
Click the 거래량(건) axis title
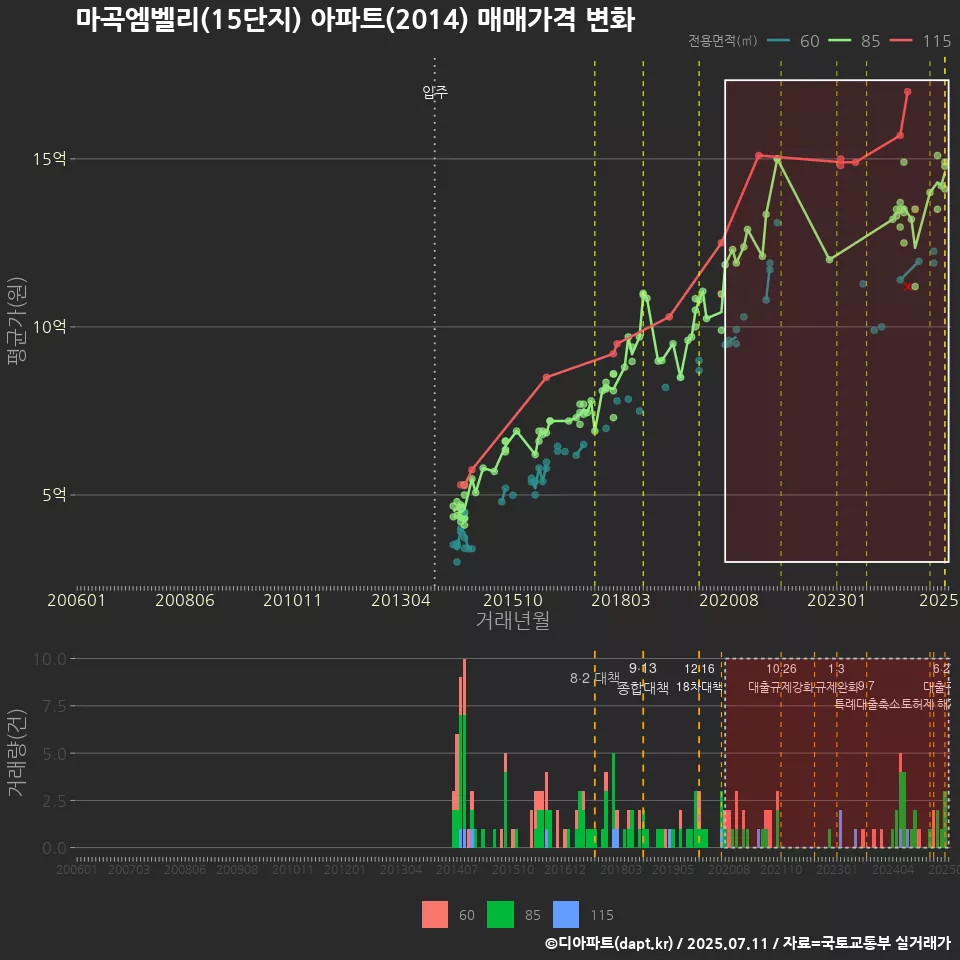17,752
